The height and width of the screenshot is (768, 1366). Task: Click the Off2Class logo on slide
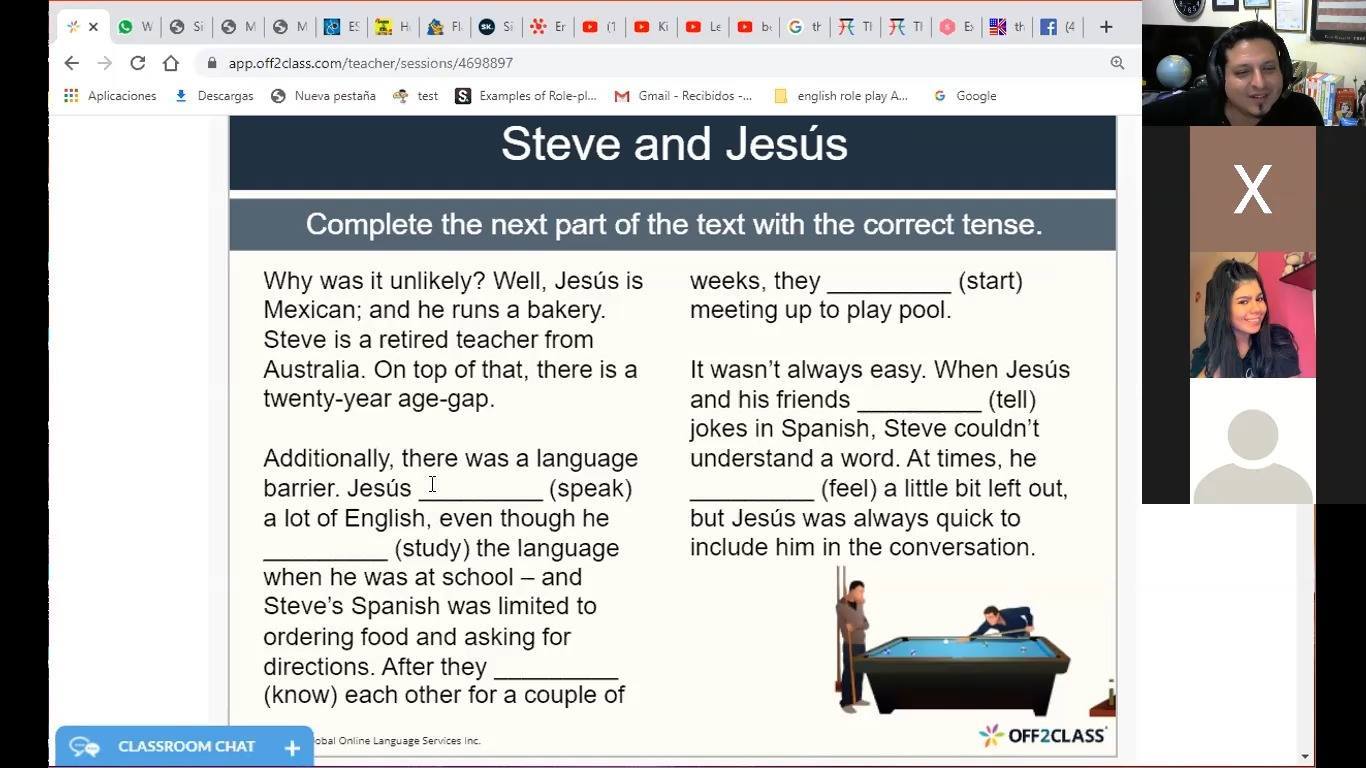coord(1042,736)
